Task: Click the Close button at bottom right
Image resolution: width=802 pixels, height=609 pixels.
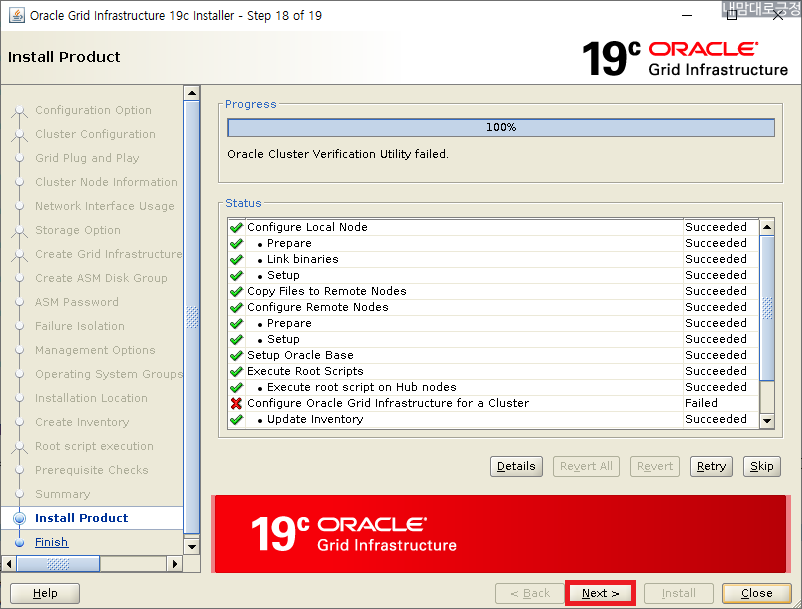Action: pyautogui.click(x=756, y=593)
